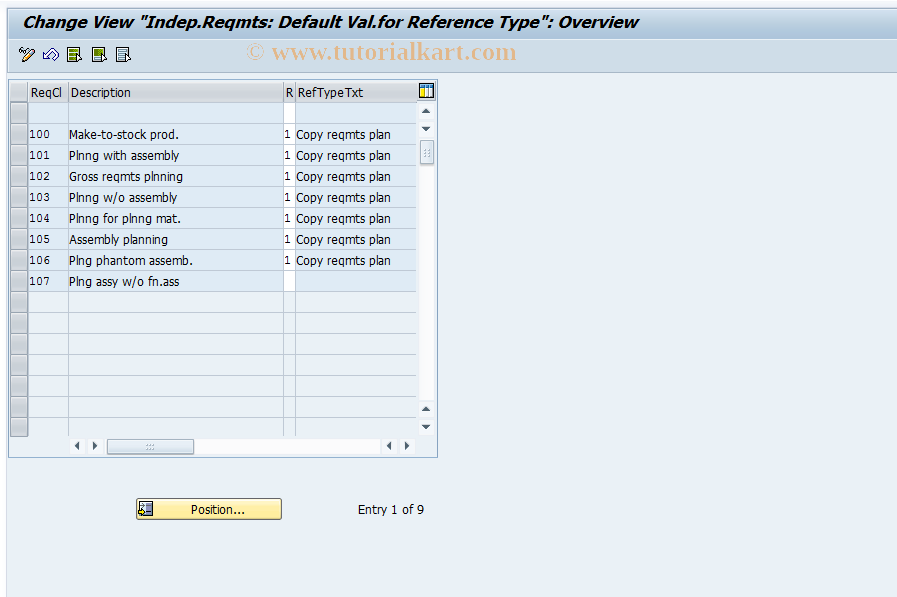Screen dimensions: 897x597
Task: Click the right-side scroll-right arrow of horizontal scrollbar
Action: pyautogui.click(x=407, y=446)
